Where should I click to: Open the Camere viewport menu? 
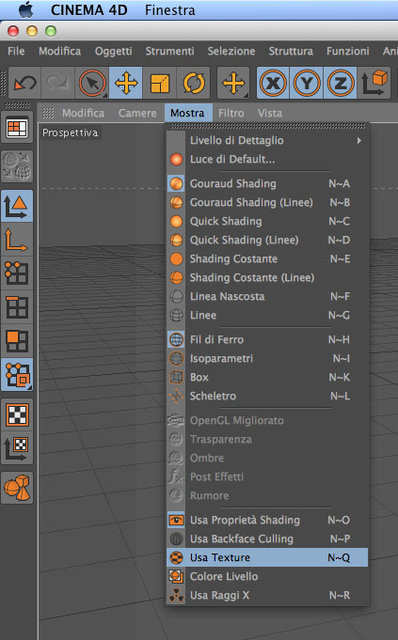(x=137, y=113)
